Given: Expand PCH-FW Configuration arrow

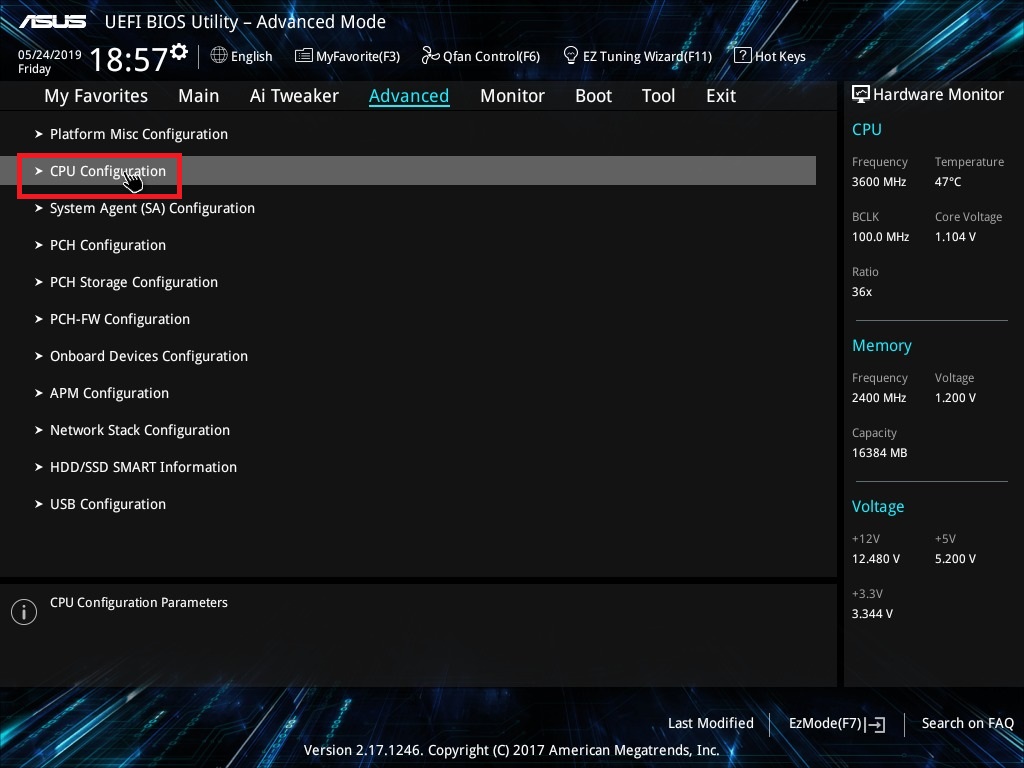Looking at the screenshot, I should 39,319.
